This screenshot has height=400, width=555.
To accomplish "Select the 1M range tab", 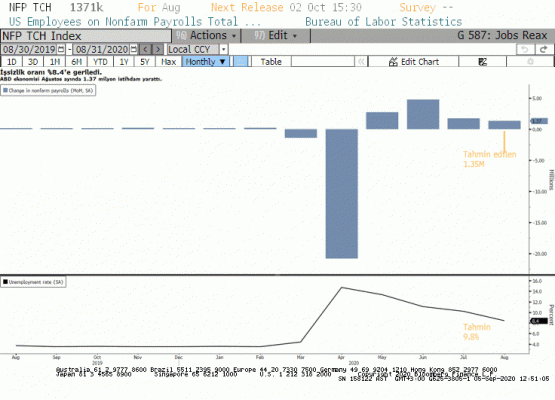I will click(55, 62).
